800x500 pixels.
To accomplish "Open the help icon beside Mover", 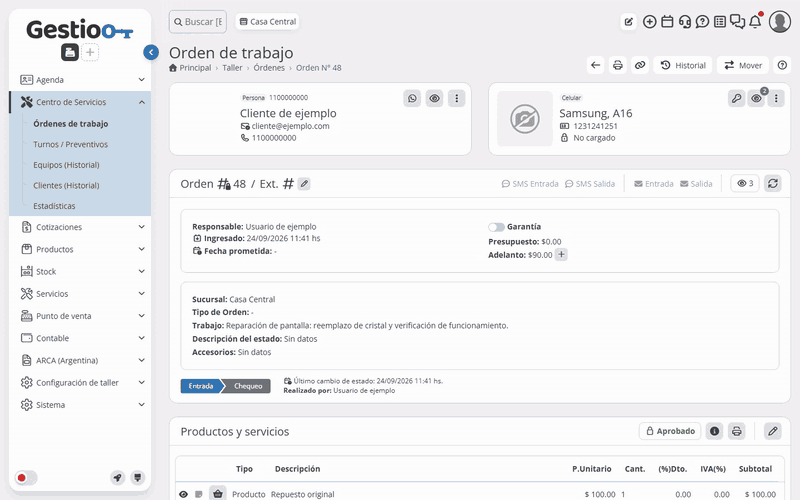I will (782, 65).
